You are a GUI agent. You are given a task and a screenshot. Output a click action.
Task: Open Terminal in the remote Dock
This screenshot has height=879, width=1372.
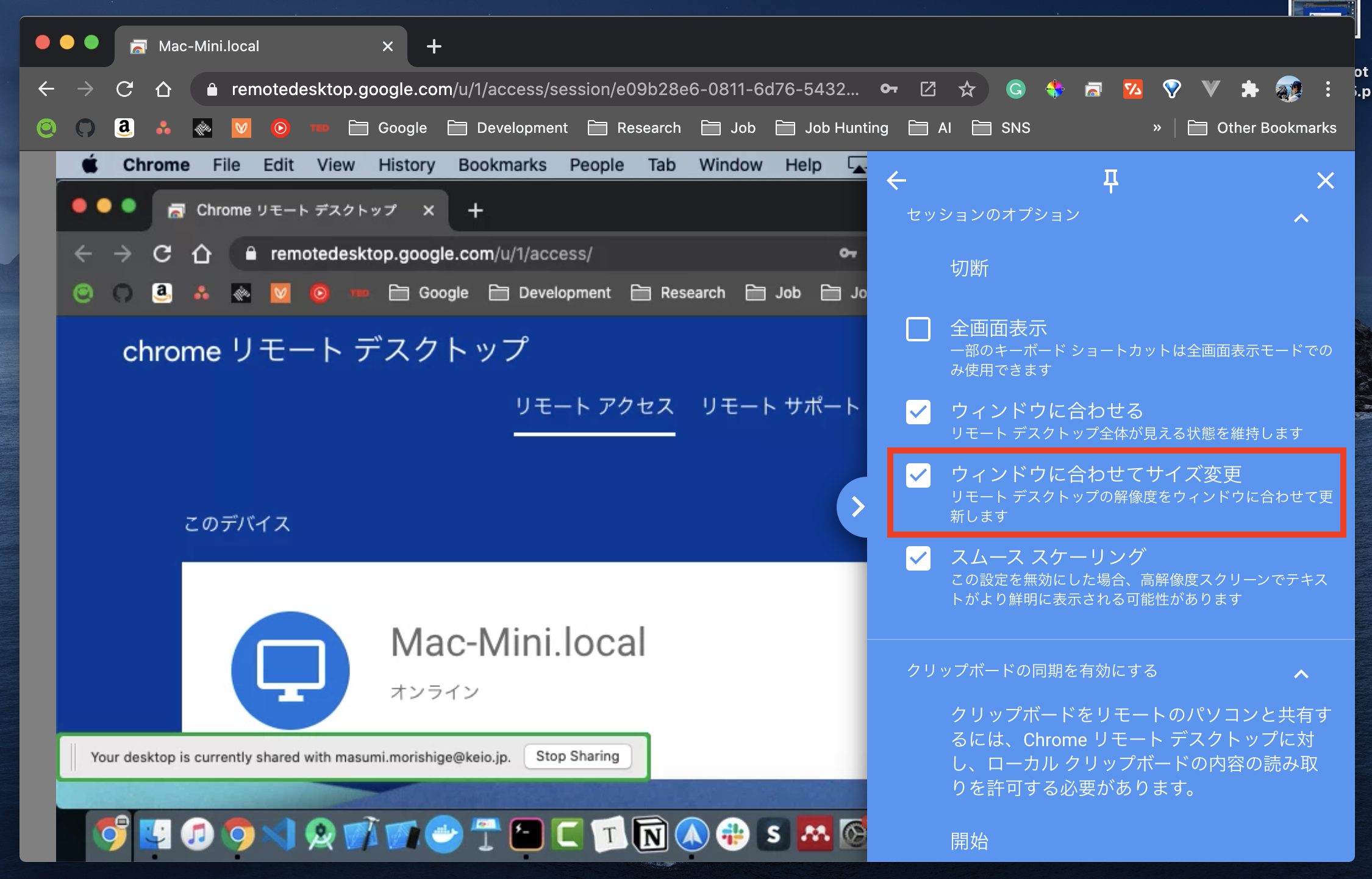click(x=526, y=835)
